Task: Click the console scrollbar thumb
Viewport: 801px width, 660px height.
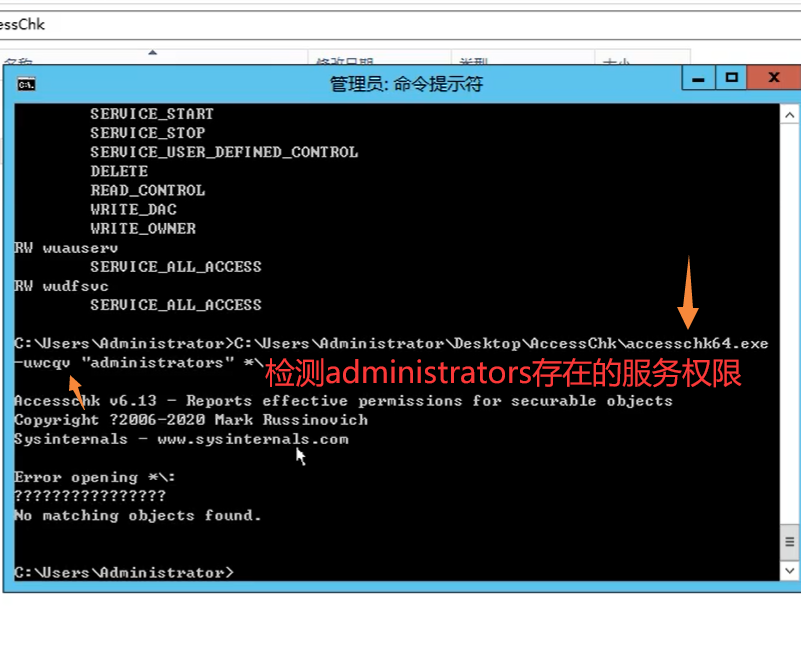Action: [x=789, y=541]
